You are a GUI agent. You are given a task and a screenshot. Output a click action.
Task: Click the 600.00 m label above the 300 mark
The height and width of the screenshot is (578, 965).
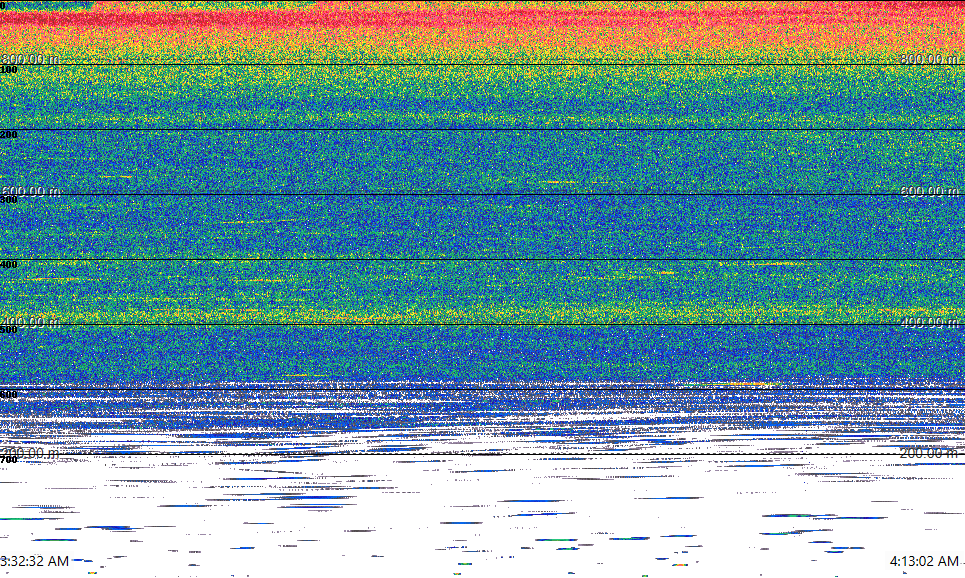(30, 191)
